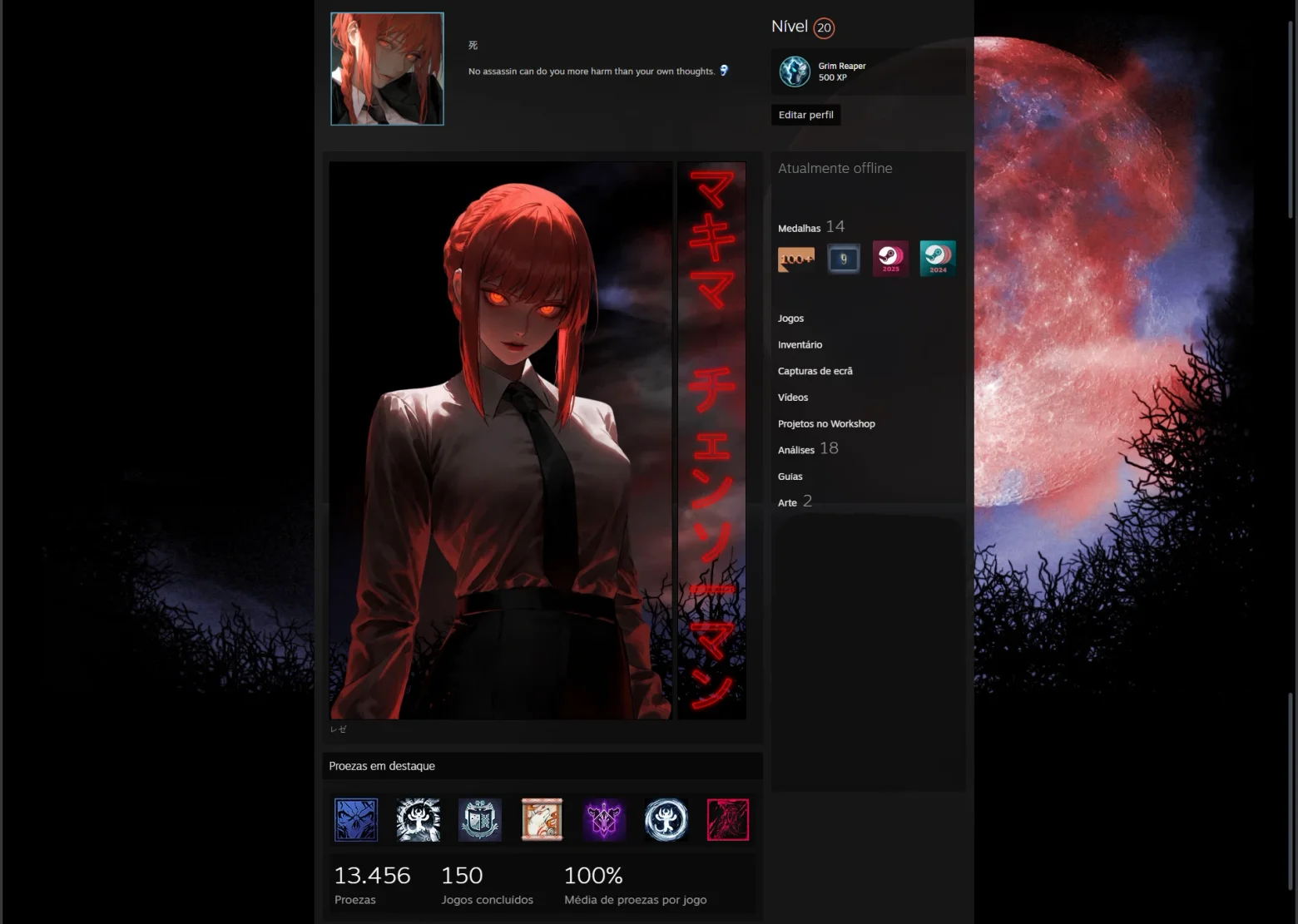Open the Steam 2023 badge
The height and width of the screenshot is (924, 1298).
click(x=890, y=259)
